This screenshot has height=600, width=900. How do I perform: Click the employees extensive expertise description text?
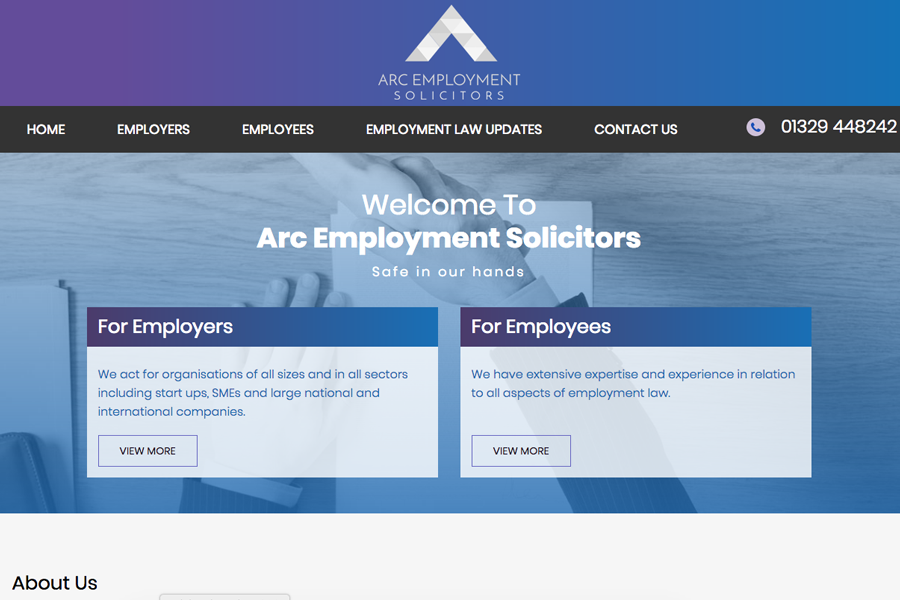(633, 384)
